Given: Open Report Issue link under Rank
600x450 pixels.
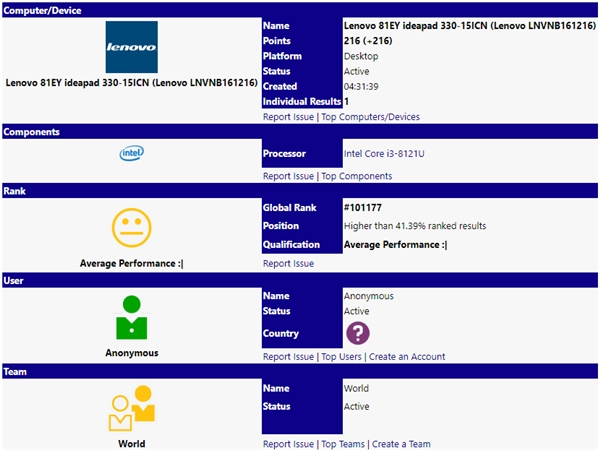Looking at the screenshot, I should pos(288,264).
